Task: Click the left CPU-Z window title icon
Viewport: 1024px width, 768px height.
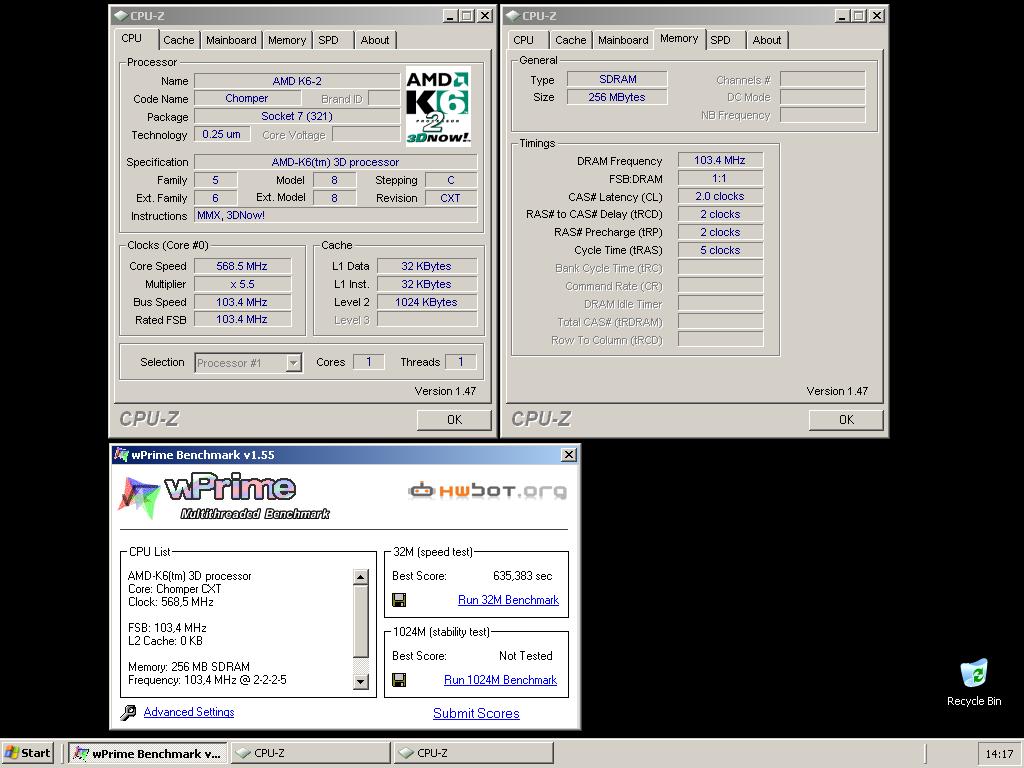Action: (x=121, y=16)
